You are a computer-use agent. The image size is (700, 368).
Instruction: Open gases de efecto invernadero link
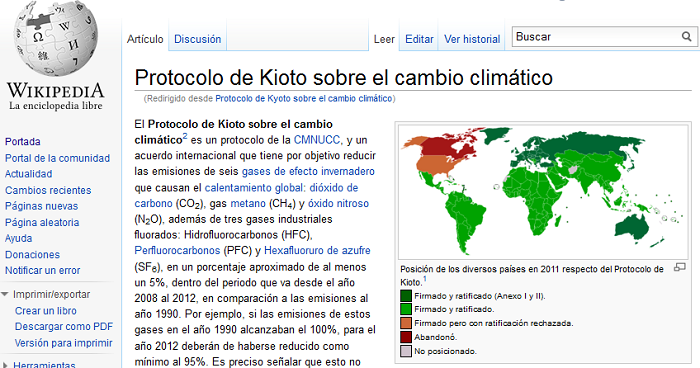click(308, 171)
